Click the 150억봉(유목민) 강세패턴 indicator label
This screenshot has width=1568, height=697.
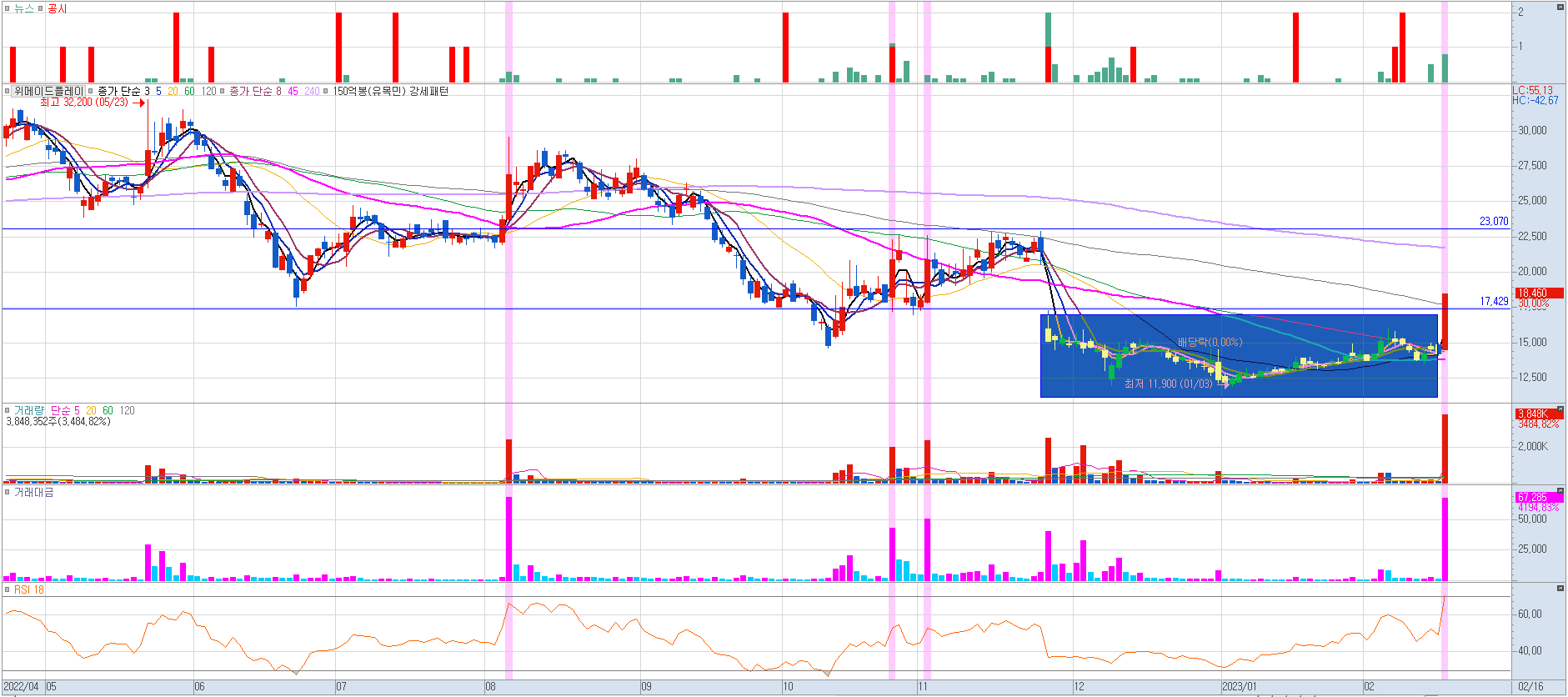(390, 91)
